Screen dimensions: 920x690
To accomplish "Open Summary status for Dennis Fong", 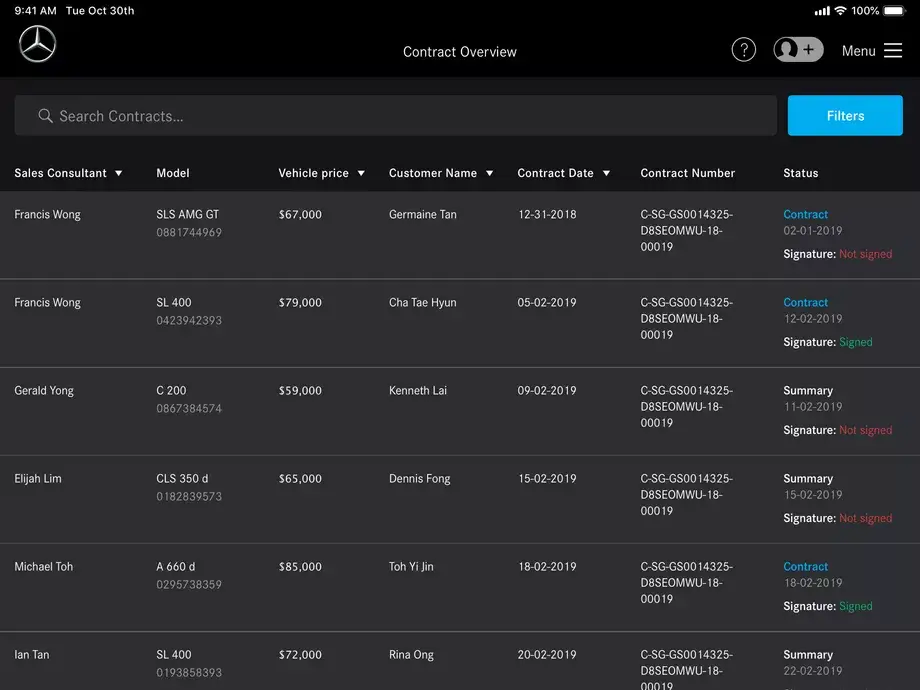I will 808,478.
